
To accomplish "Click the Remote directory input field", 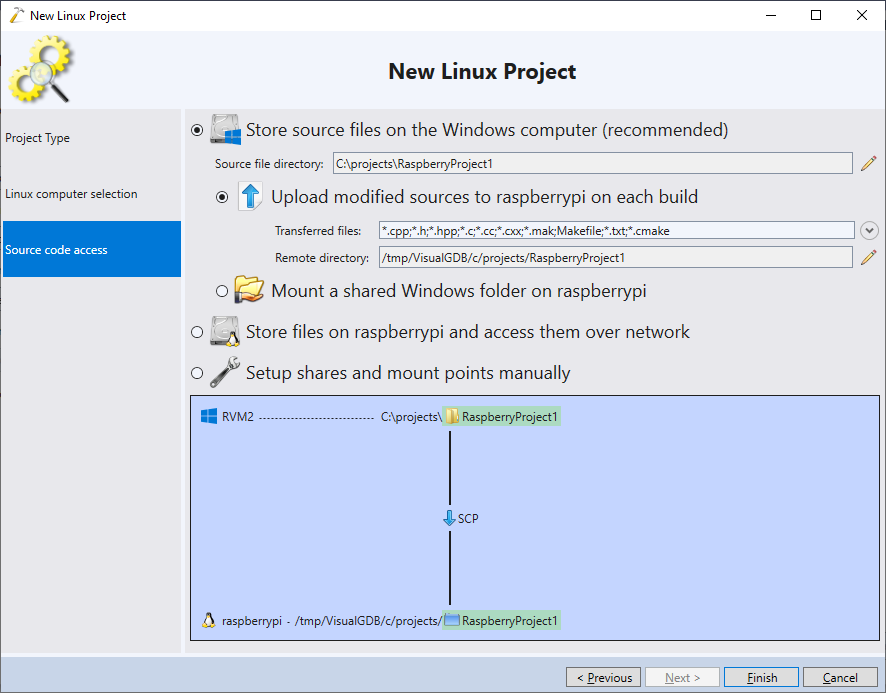I will tap(616, 258).
